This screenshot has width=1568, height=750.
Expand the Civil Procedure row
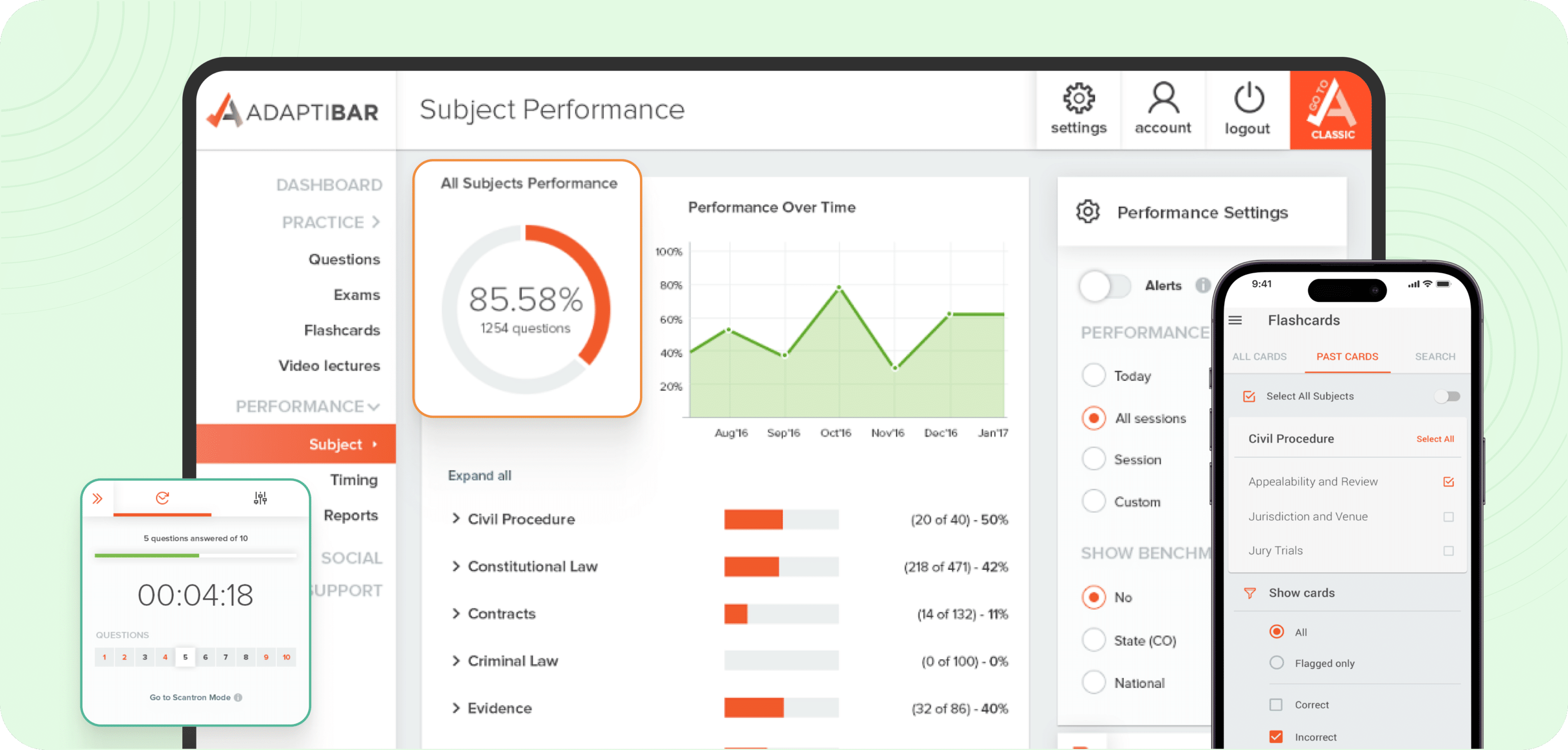pos(456,518)
